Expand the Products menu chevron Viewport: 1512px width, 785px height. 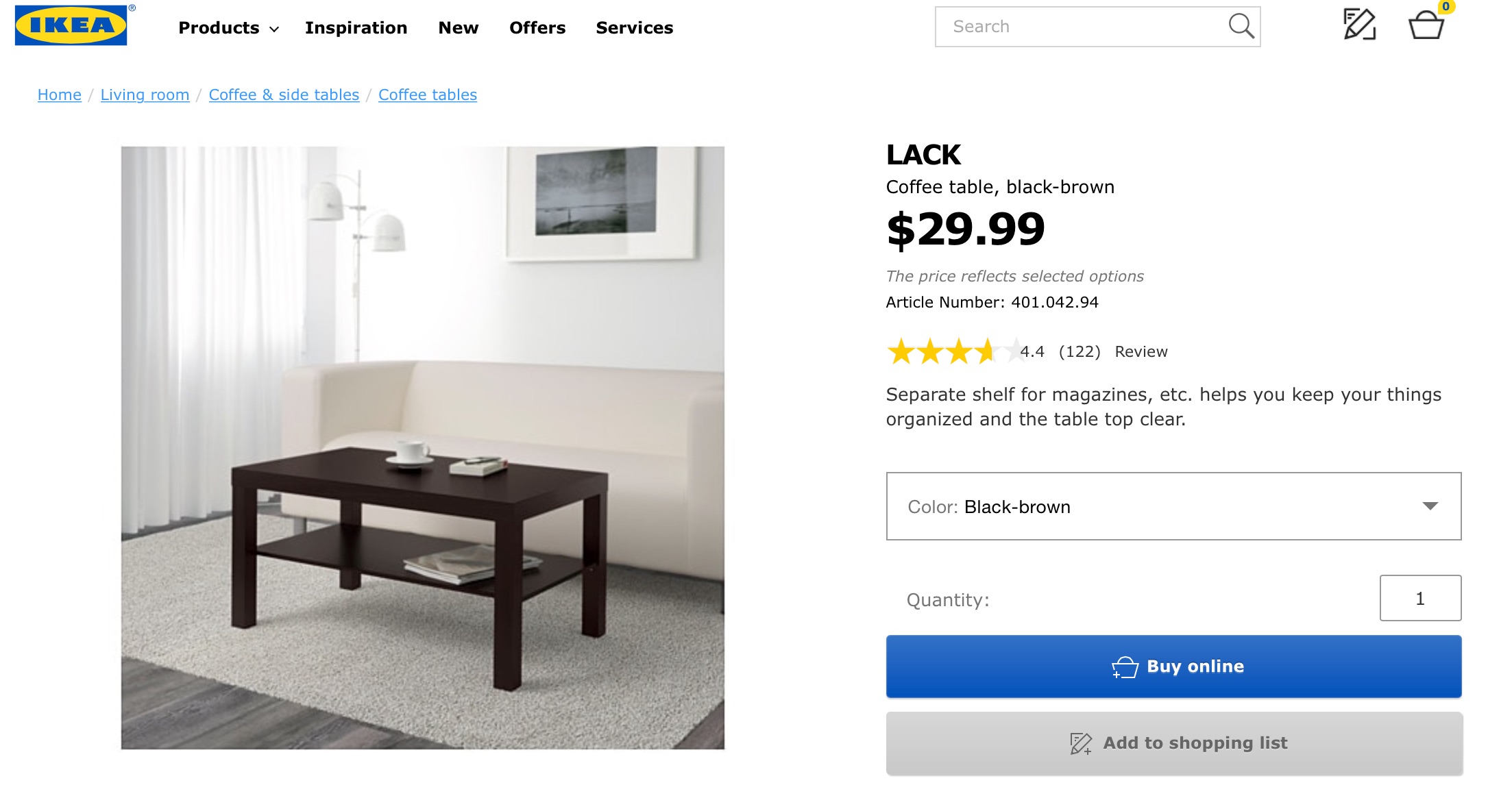click(x=274, y=29)
